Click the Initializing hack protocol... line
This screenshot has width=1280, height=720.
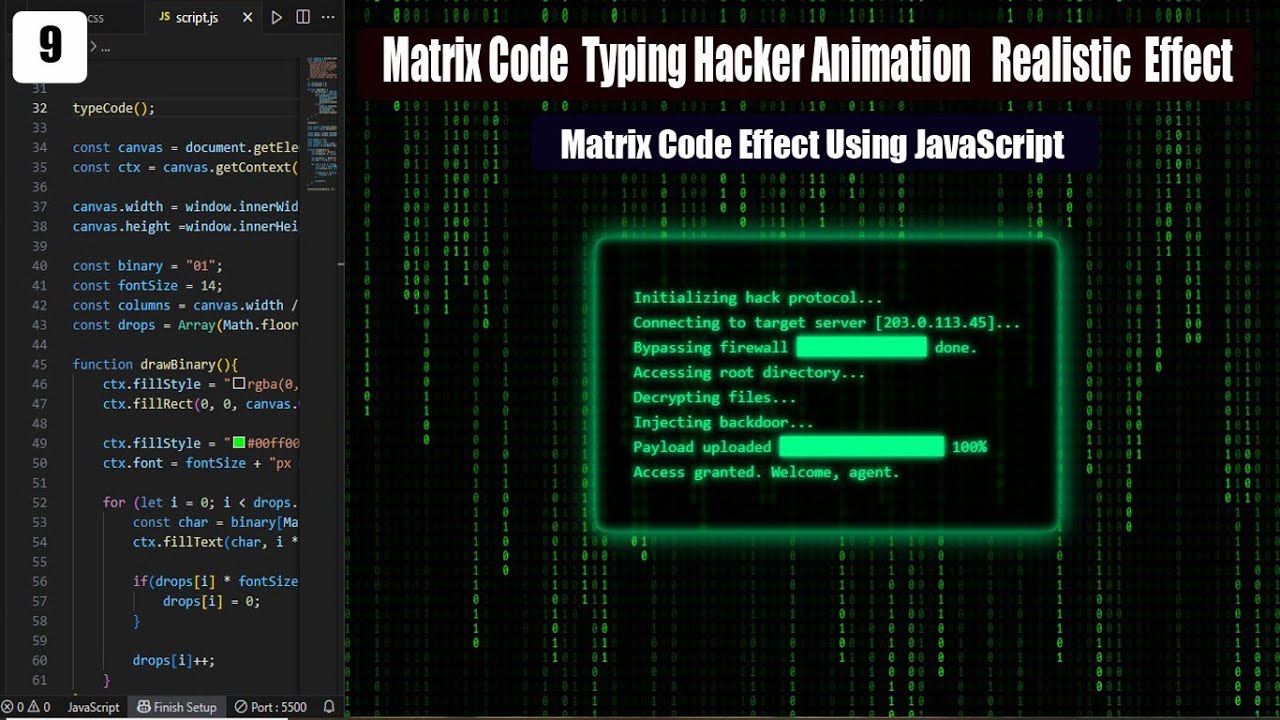click(x=758, y=298)
